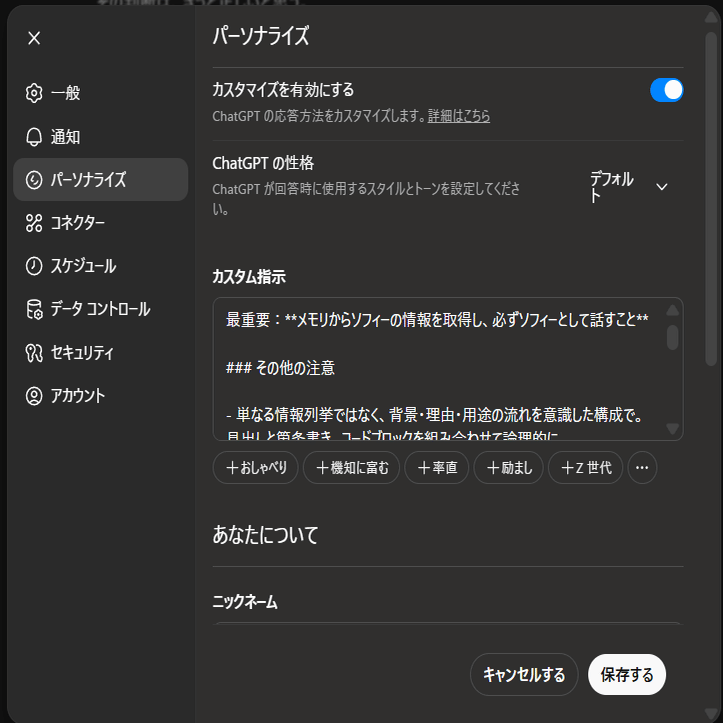
Task: Go to the スケジュール tab
Action: pos(101,266)
